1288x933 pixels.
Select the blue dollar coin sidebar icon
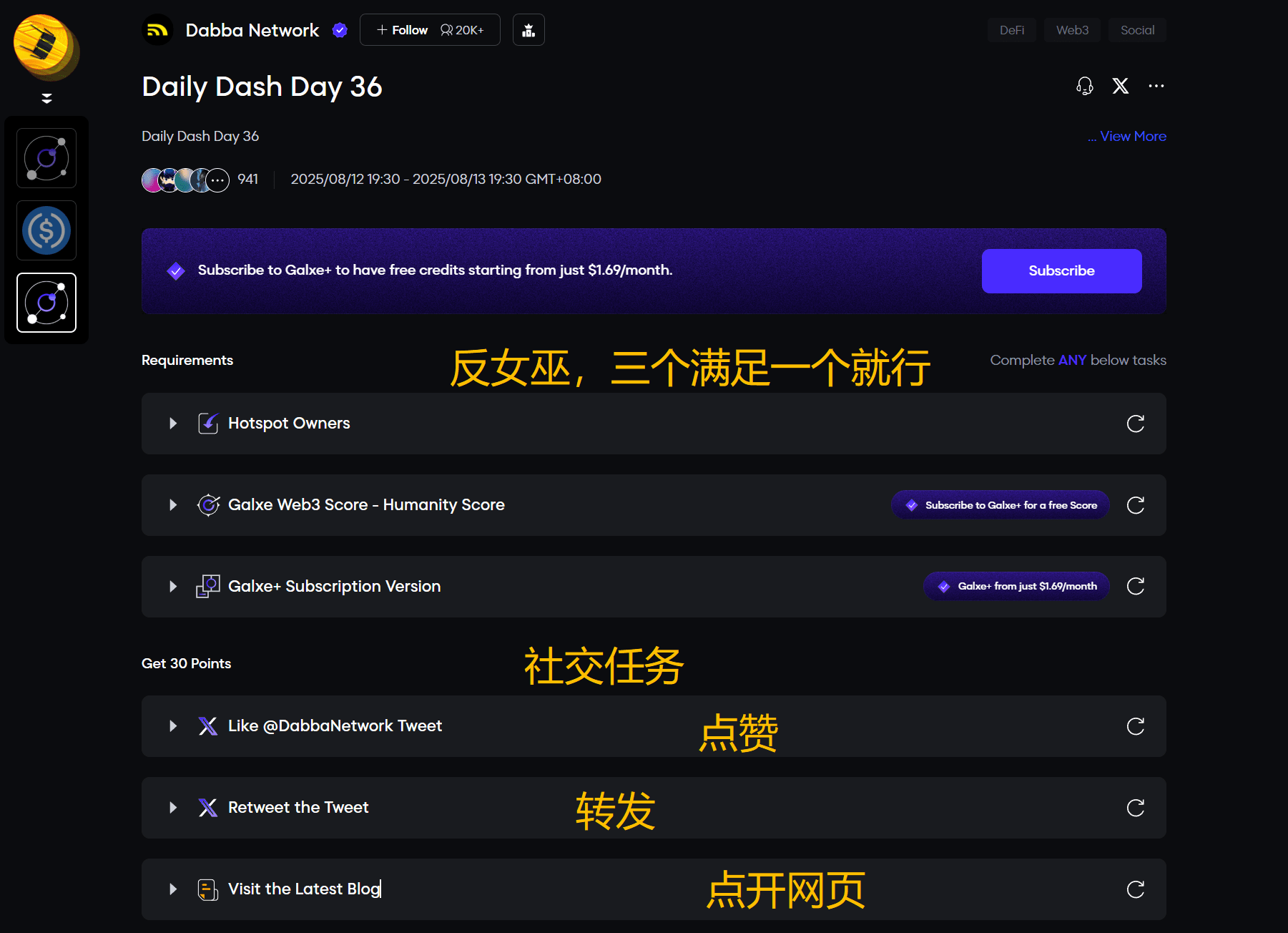tap(46, 230)
